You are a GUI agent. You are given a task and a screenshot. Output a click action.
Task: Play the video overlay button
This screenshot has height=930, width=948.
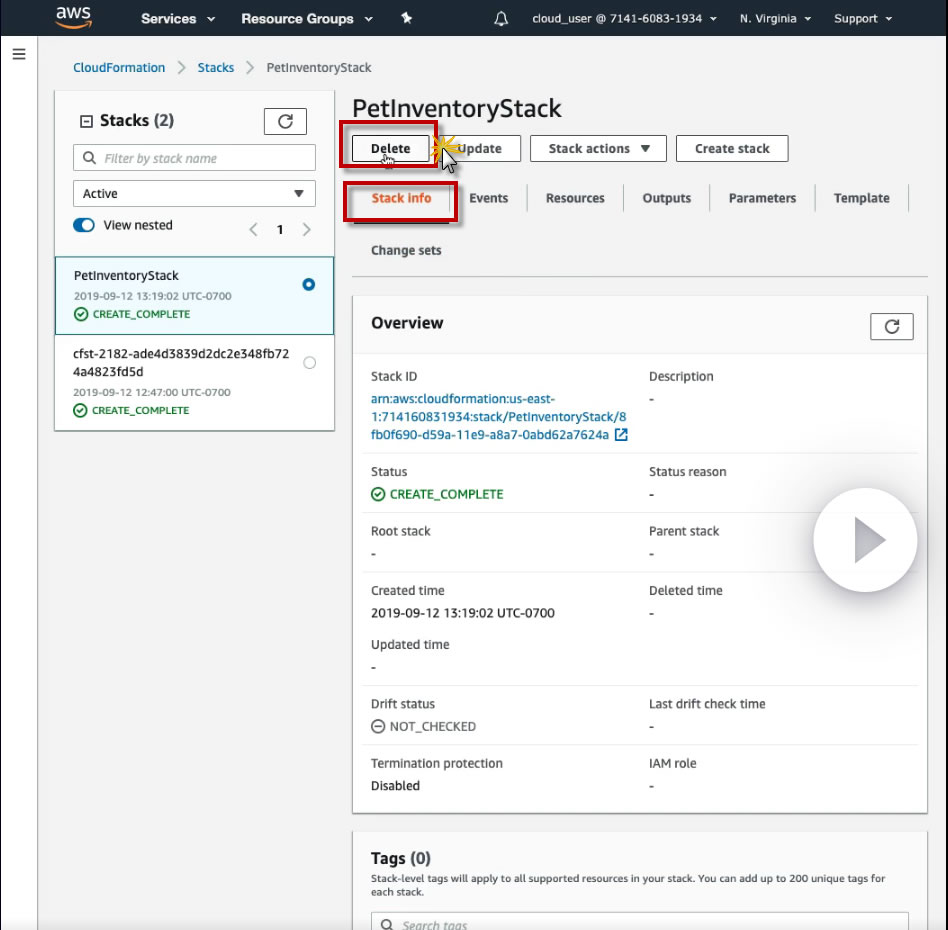(865, 539)
